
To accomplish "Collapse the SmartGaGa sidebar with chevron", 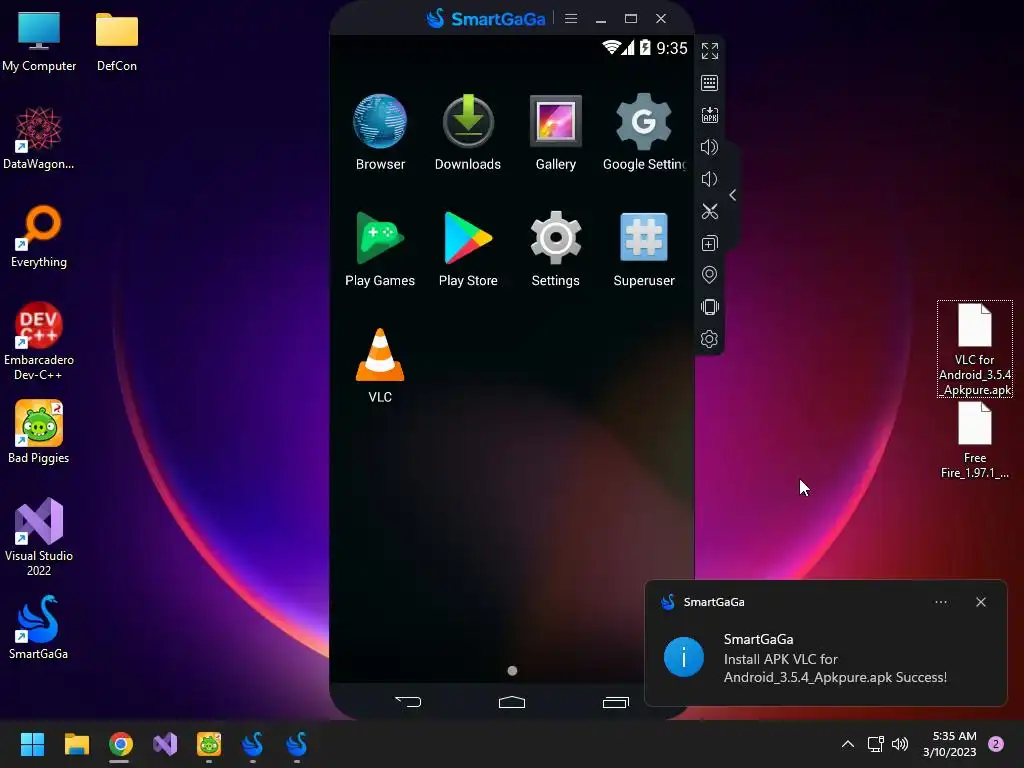I will (733, 195).
